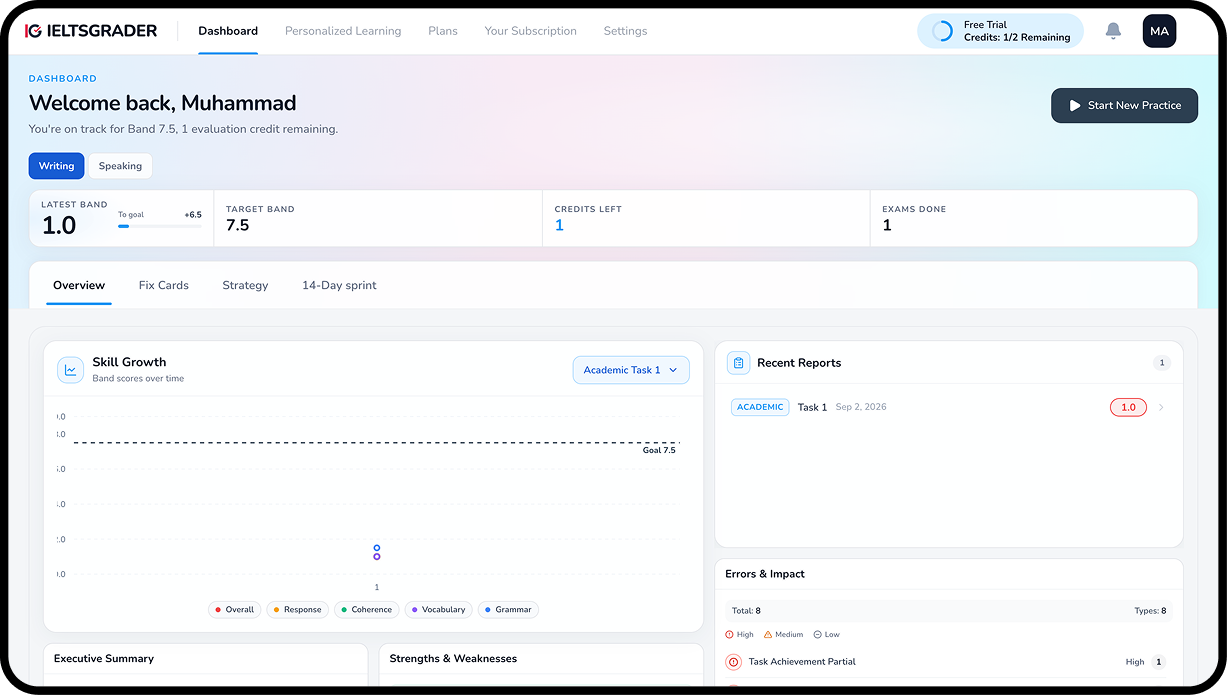Click the Recent Reports clipboard icon
This screenshot has height=695, width=1227.
point(738,362)
